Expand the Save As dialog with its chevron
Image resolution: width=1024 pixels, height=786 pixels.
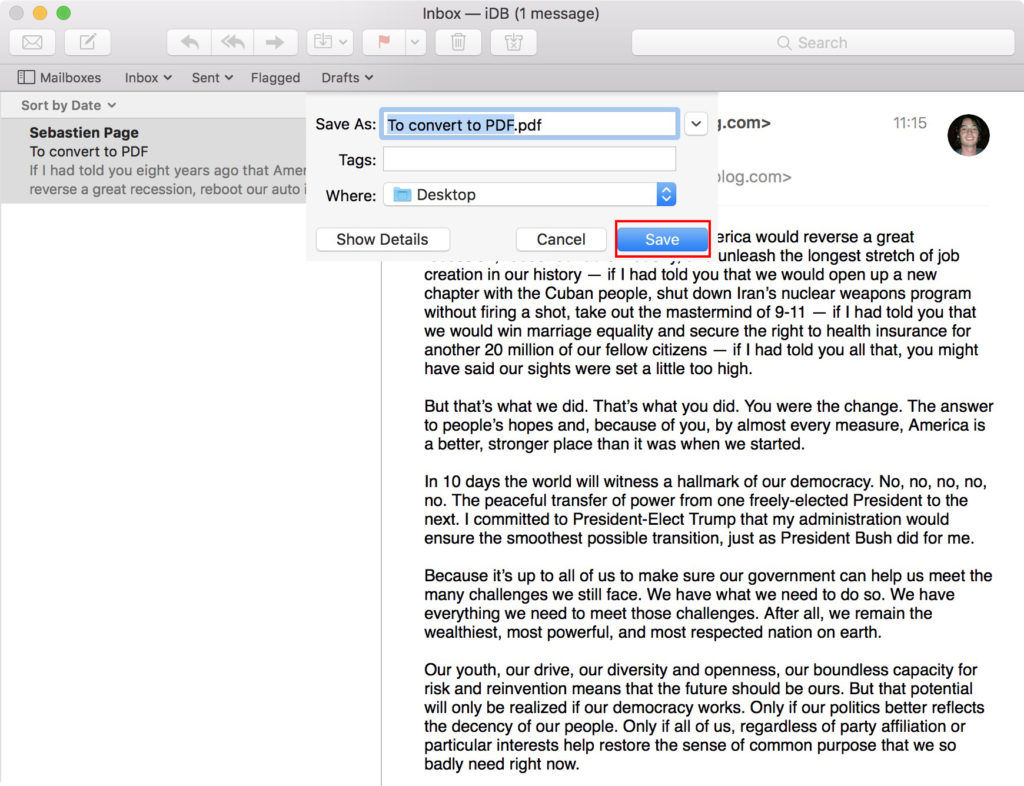coord(696,123)
